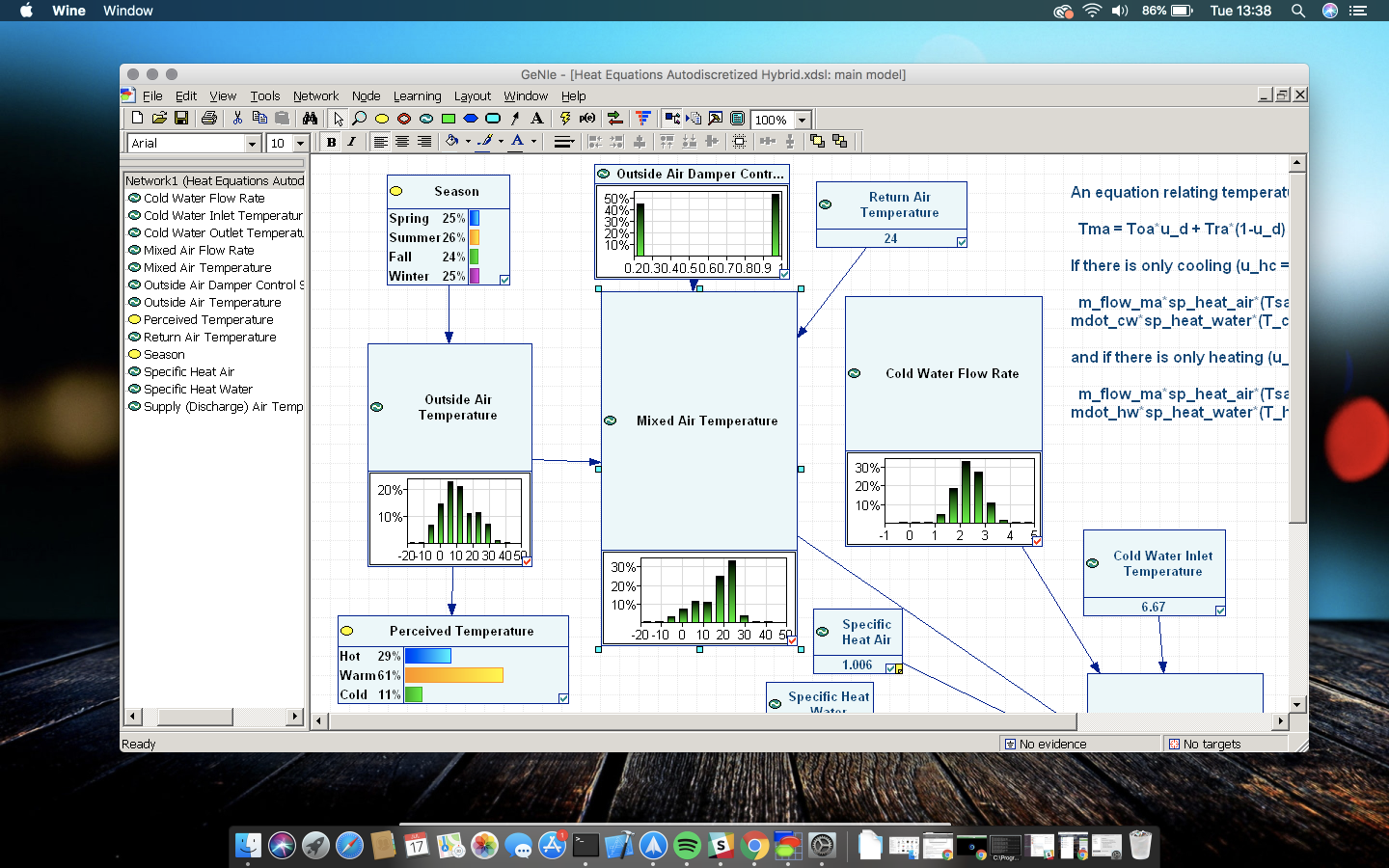
Task: Toggle the checkbox on Return Air Temperature node
Action: click(961, 241)
